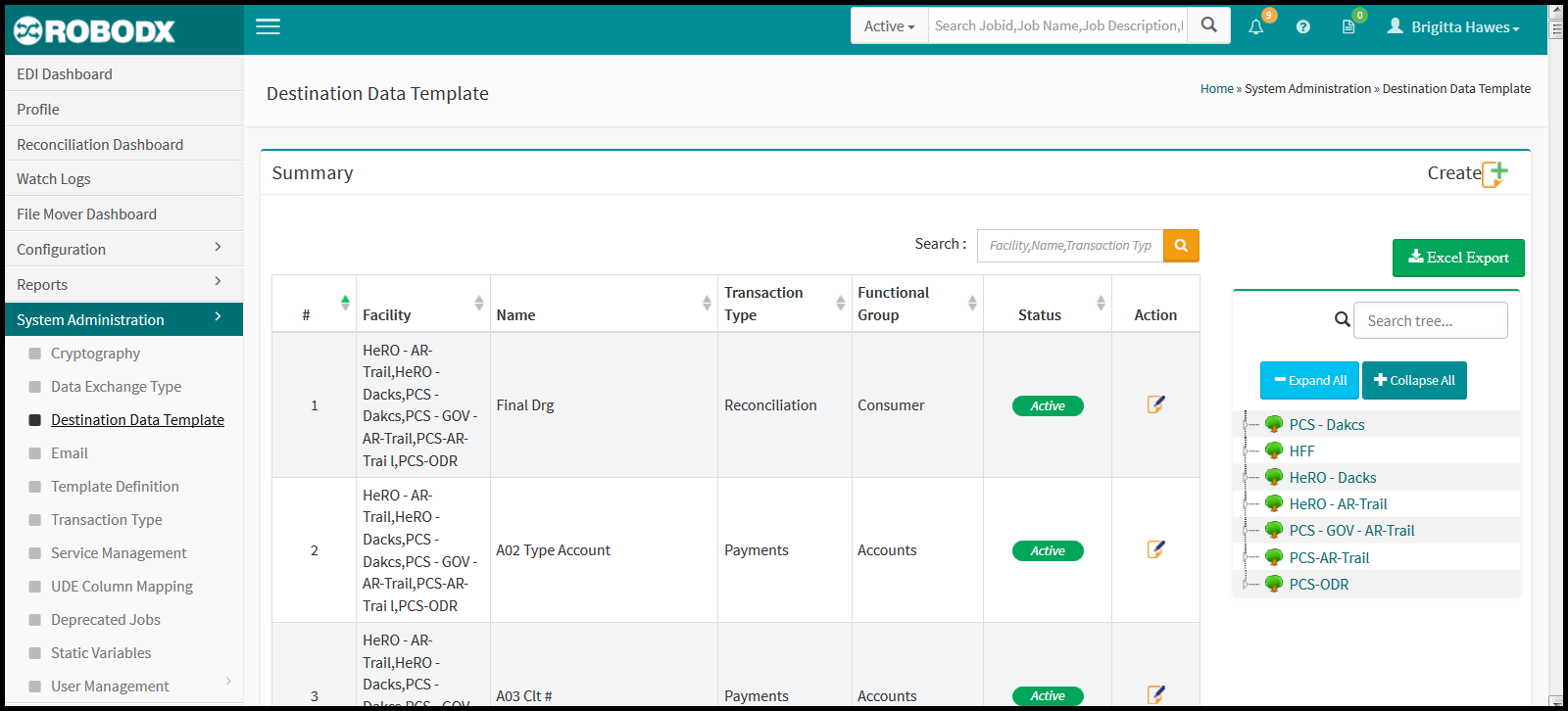Click the top bar search magnifier button
1568x711 pixels.
[1209, 25]
